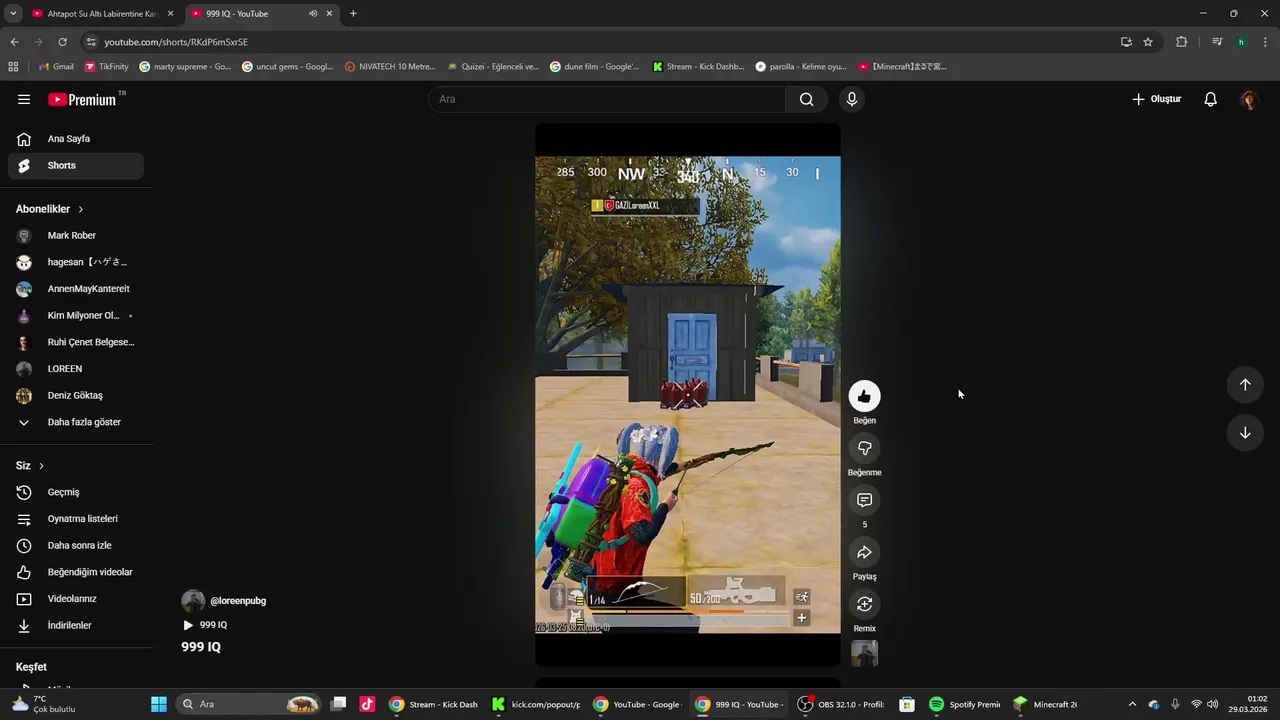Open Ruhi Çenet Belgese... channel
The width and height of the screenshot is (1280, 720).
tap(76, 342)
